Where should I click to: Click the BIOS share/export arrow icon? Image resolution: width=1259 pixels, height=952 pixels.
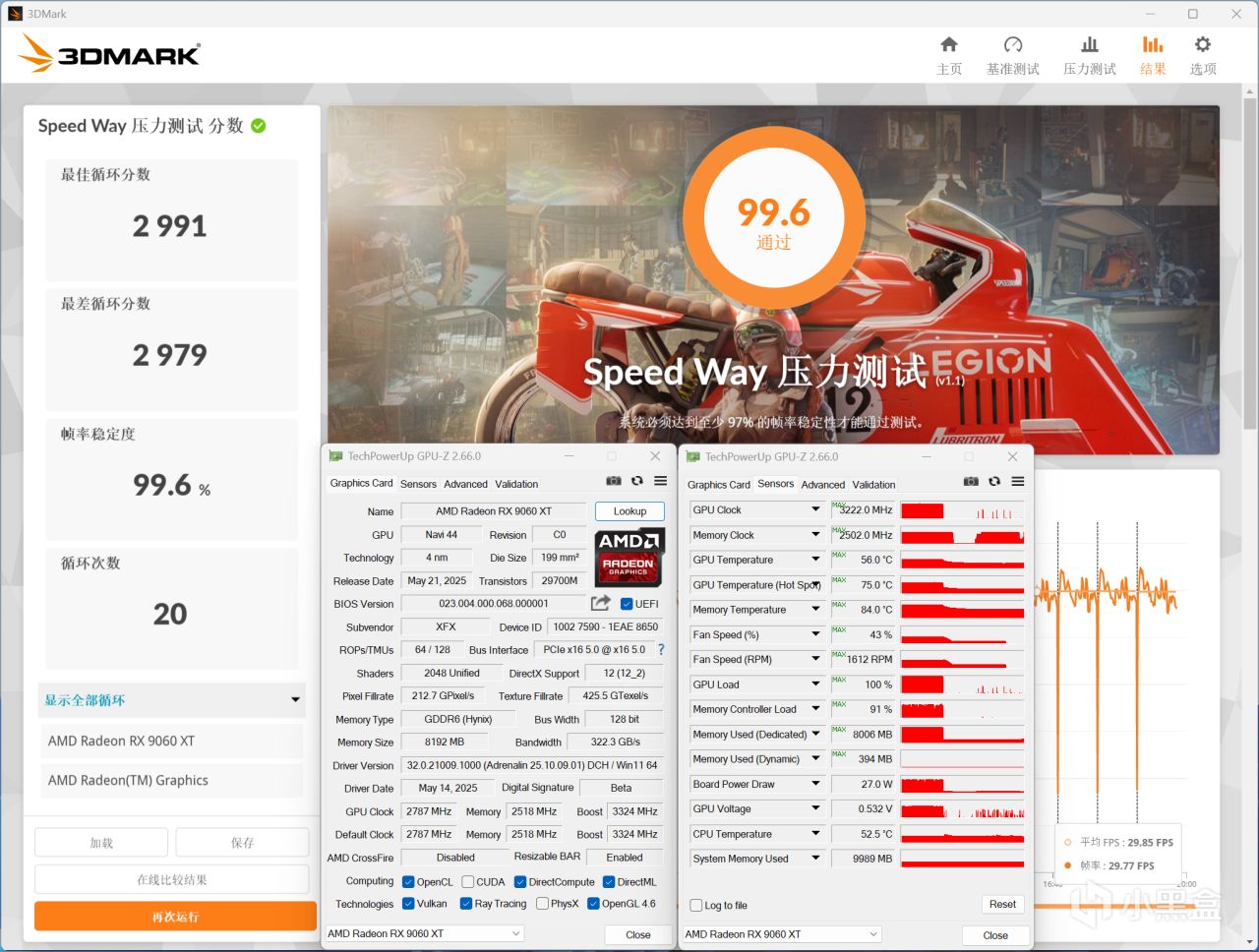[601, 603]
